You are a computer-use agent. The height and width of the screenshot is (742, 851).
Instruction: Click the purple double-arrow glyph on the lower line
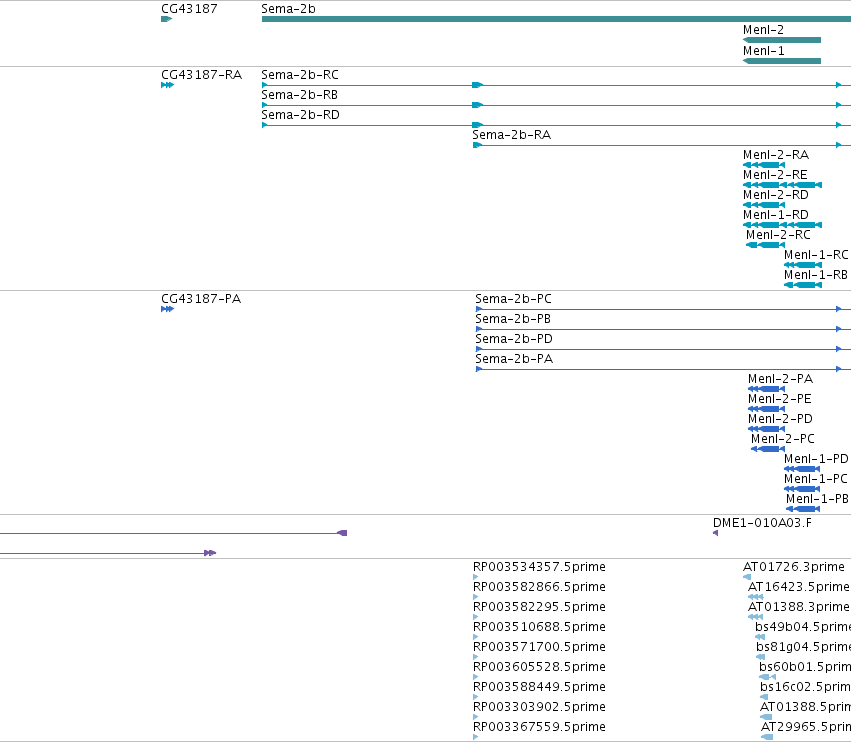pyautogui.click(x=210, y=553)
